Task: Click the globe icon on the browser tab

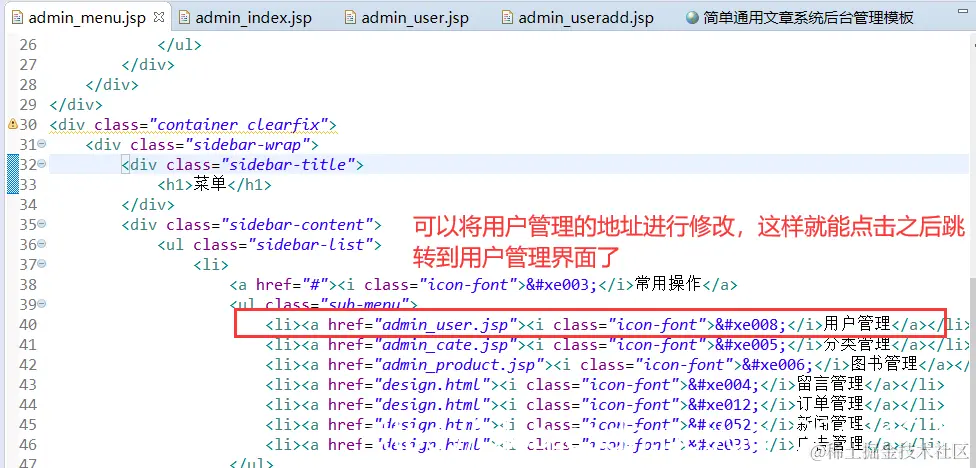Action: pos(692,17)
